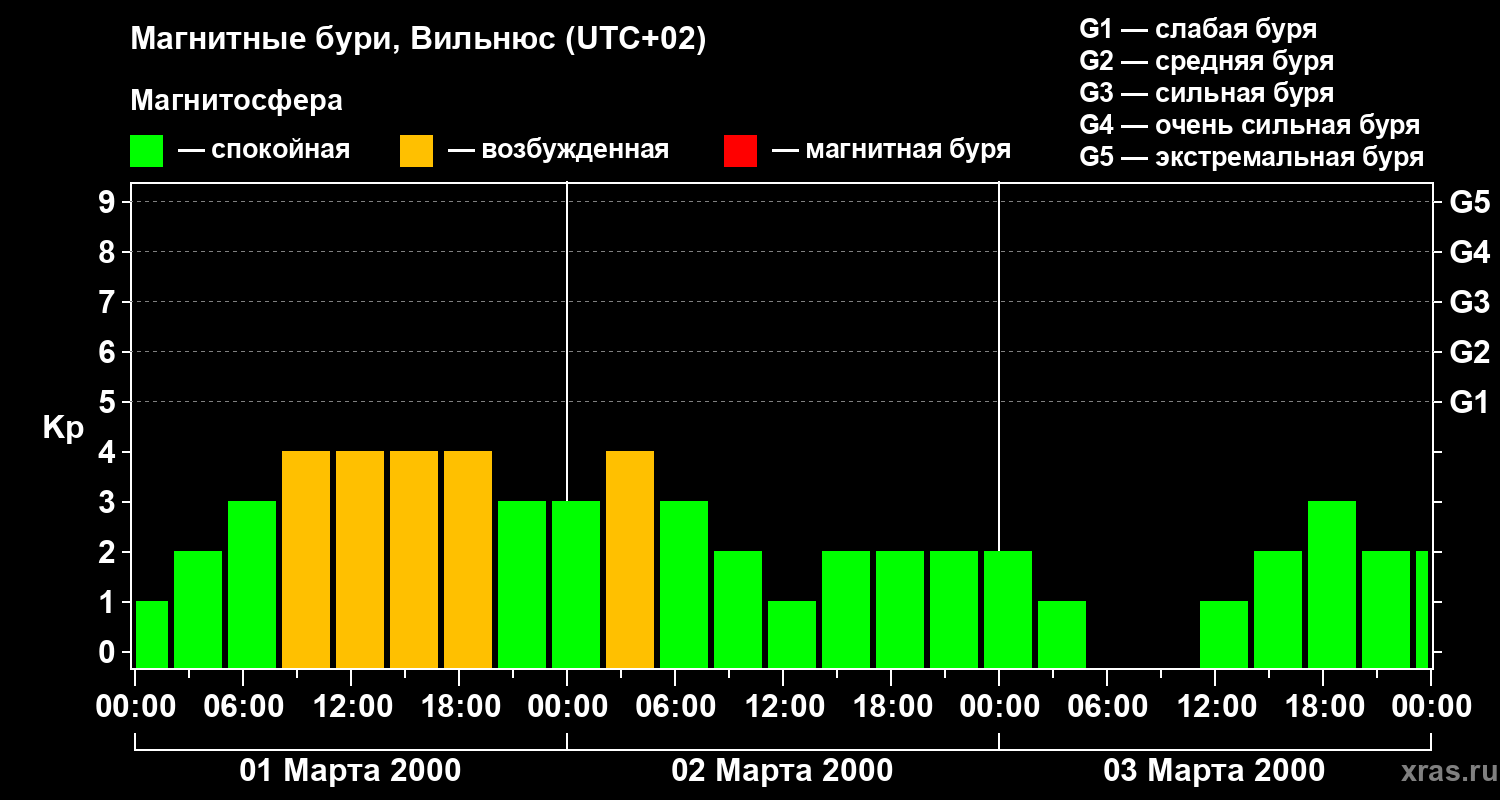Click the last orange bar on 01 Марта
The width and height of the screenshot is (1500, 800).
point(468,559)
